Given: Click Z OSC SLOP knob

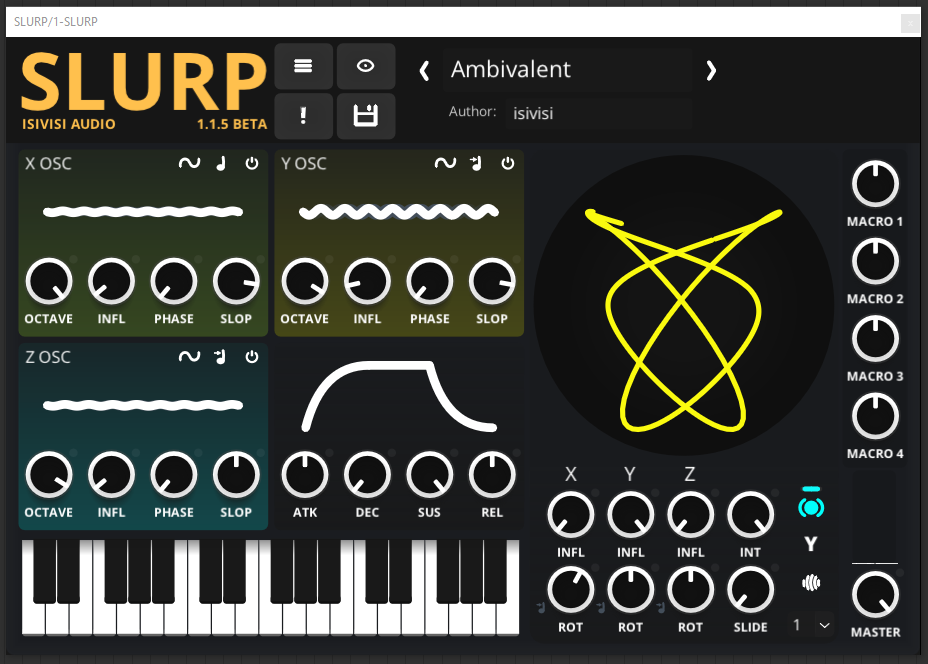Looking at the screenshot, I should click(x=236, y=475).
